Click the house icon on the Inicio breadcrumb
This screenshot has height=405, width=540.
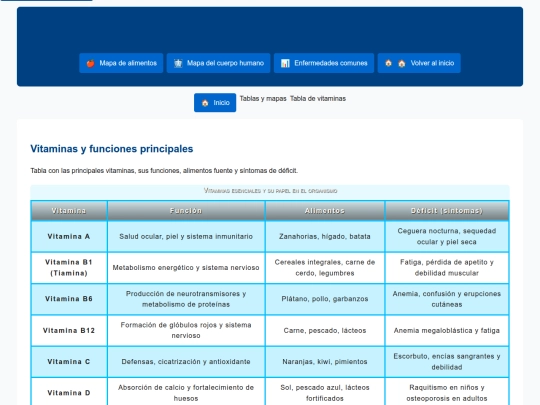point(205,103)
